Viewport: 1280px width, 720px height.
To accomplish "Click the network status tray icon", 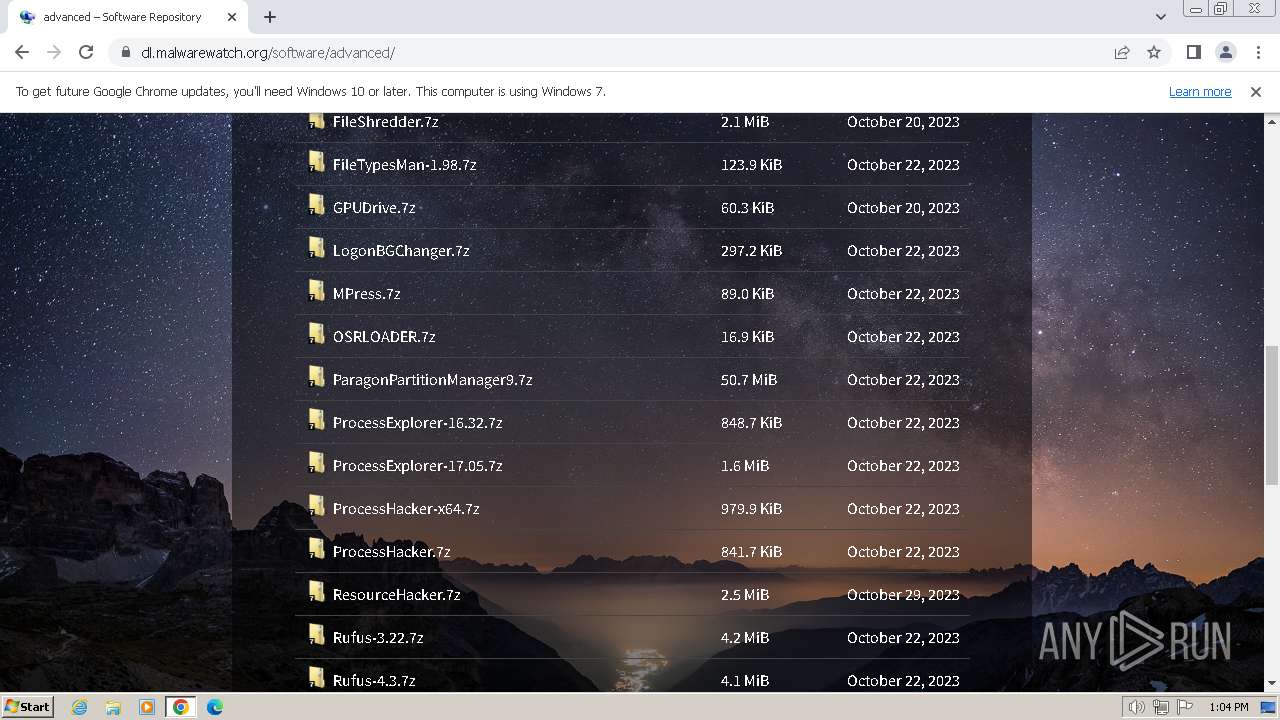I will [1161, 707].
